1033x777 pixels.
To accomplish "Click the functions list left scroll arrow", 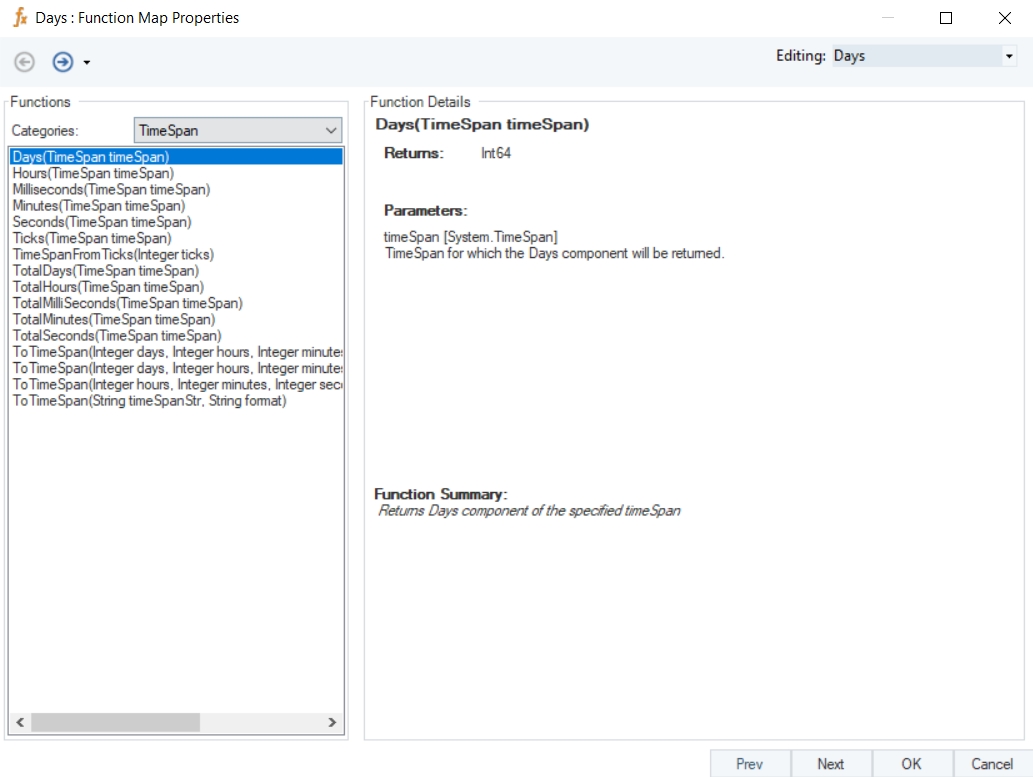I will click(x=18, y=722).
